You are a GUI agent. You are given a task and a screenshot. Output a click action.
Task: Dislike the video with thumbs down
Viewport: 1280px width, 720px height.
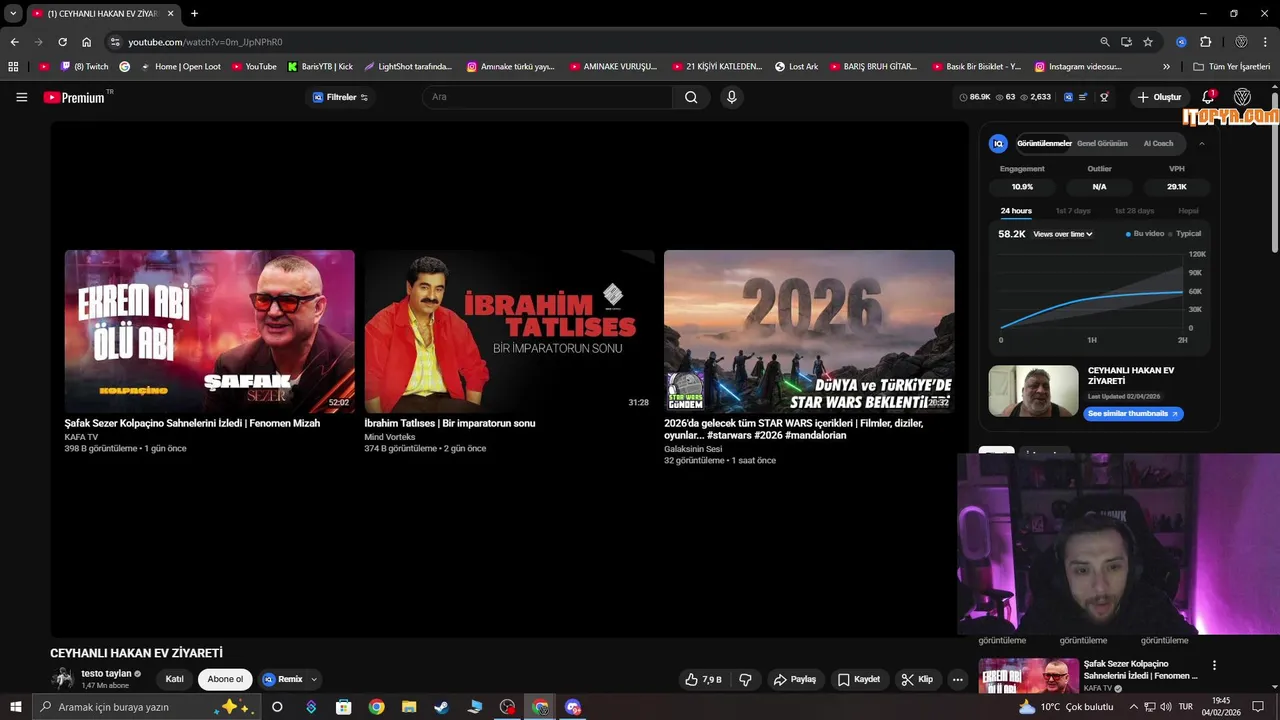tap(745, 679)
